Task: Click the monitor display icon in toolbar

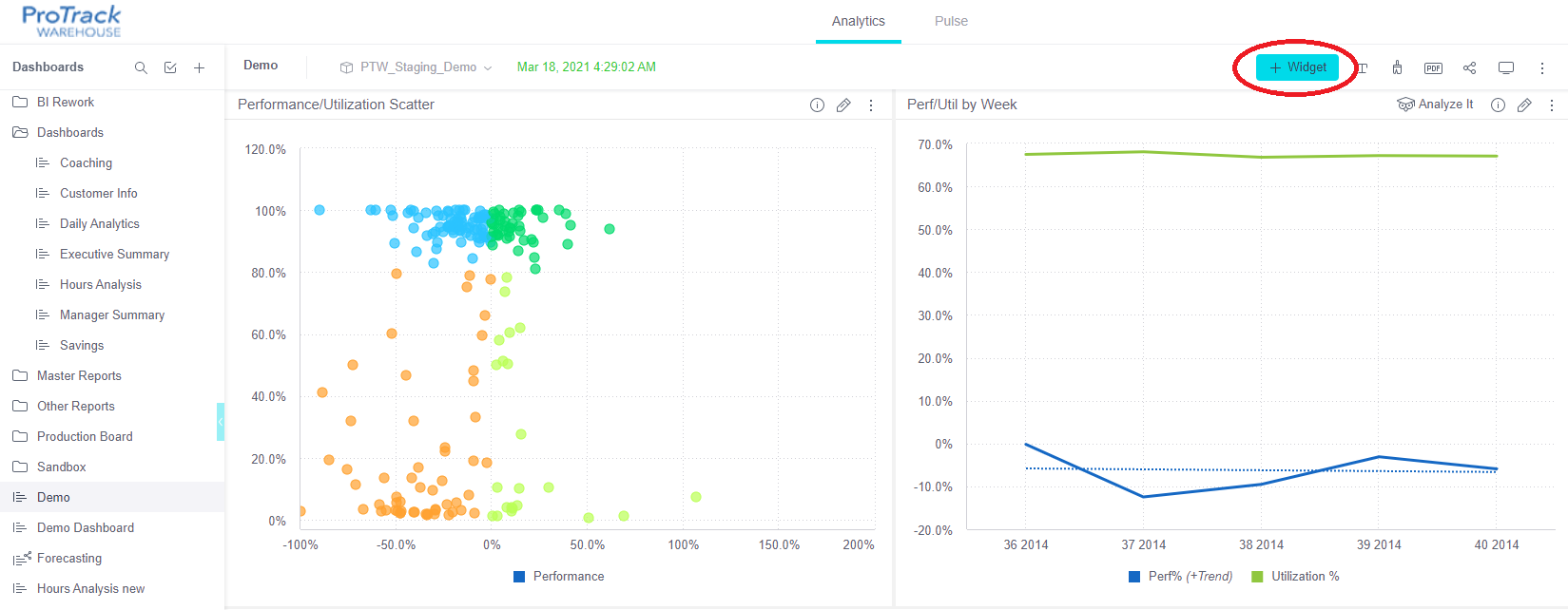Action: [1506, 67]
